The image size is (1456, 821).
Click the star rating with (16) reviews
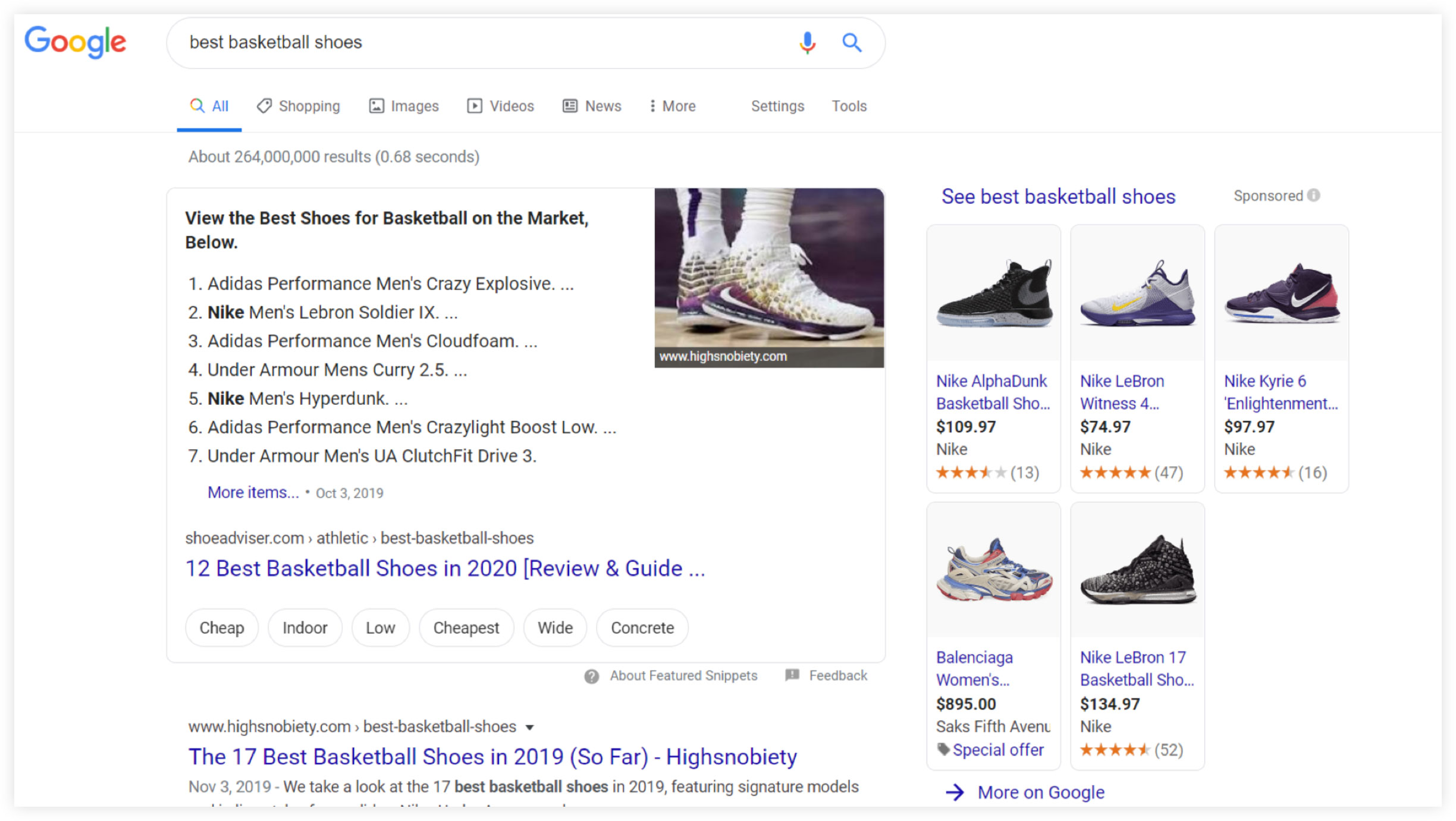pos(1275,473)
